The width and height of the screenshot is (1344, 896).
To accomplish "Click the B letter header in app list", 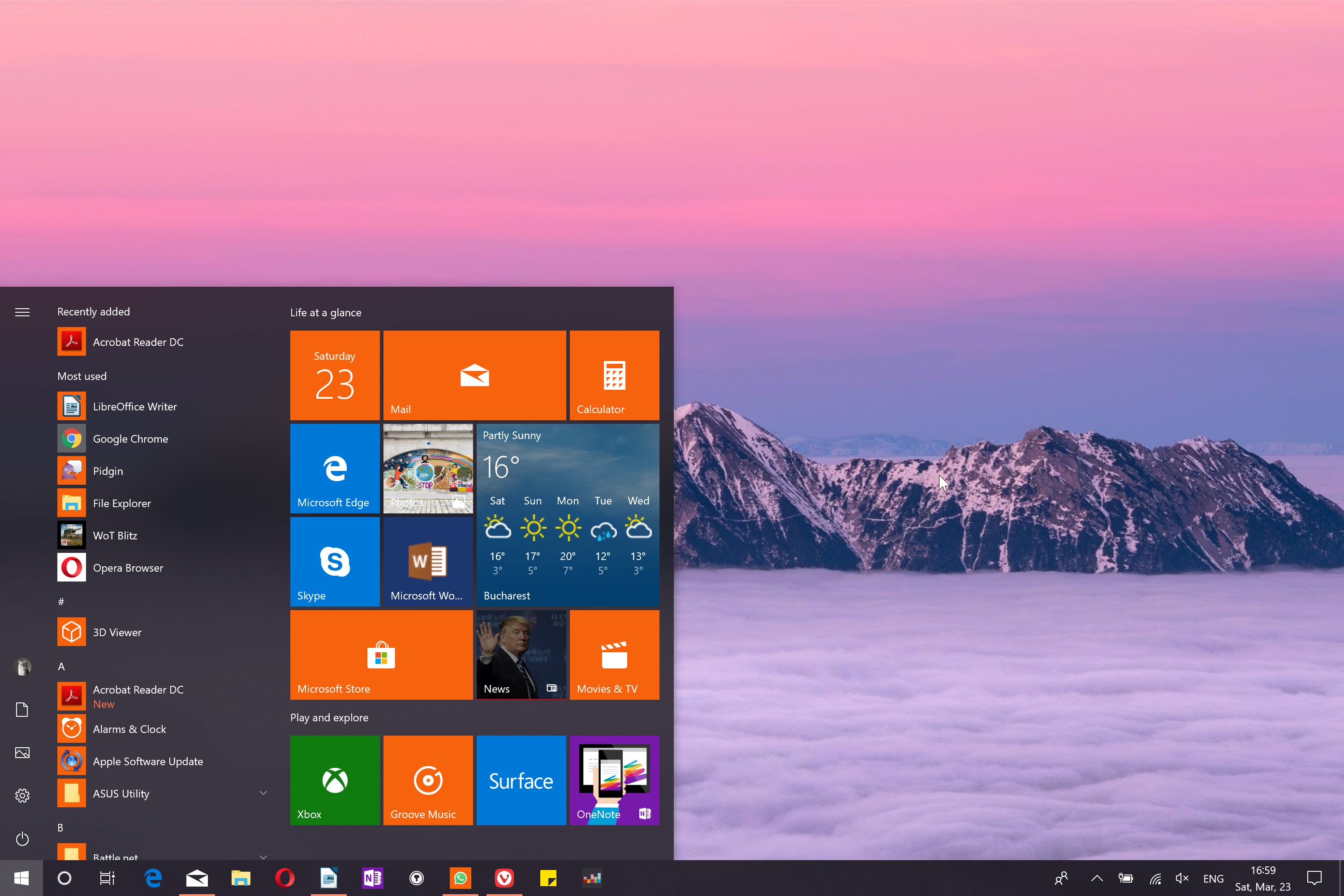I will pos(60,827).
